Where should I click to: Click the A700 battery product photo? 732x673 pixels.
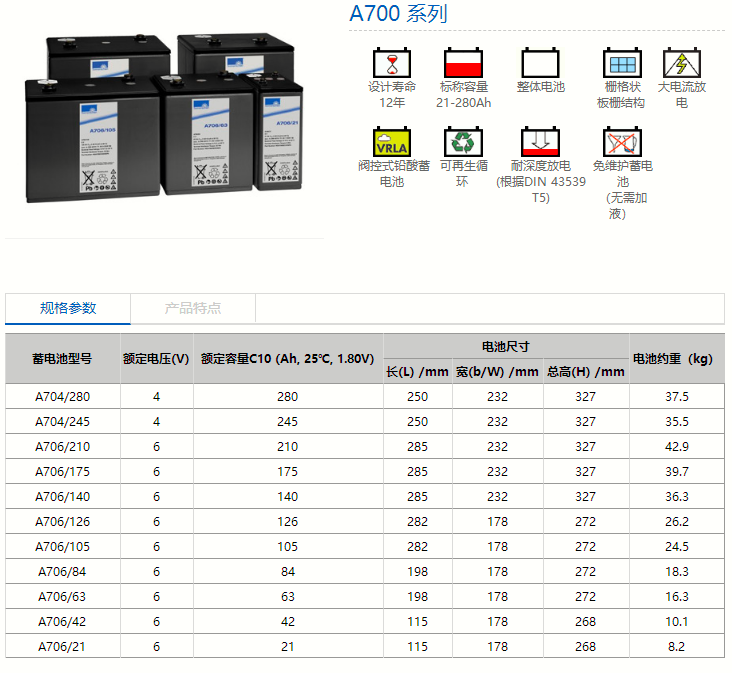164,118
